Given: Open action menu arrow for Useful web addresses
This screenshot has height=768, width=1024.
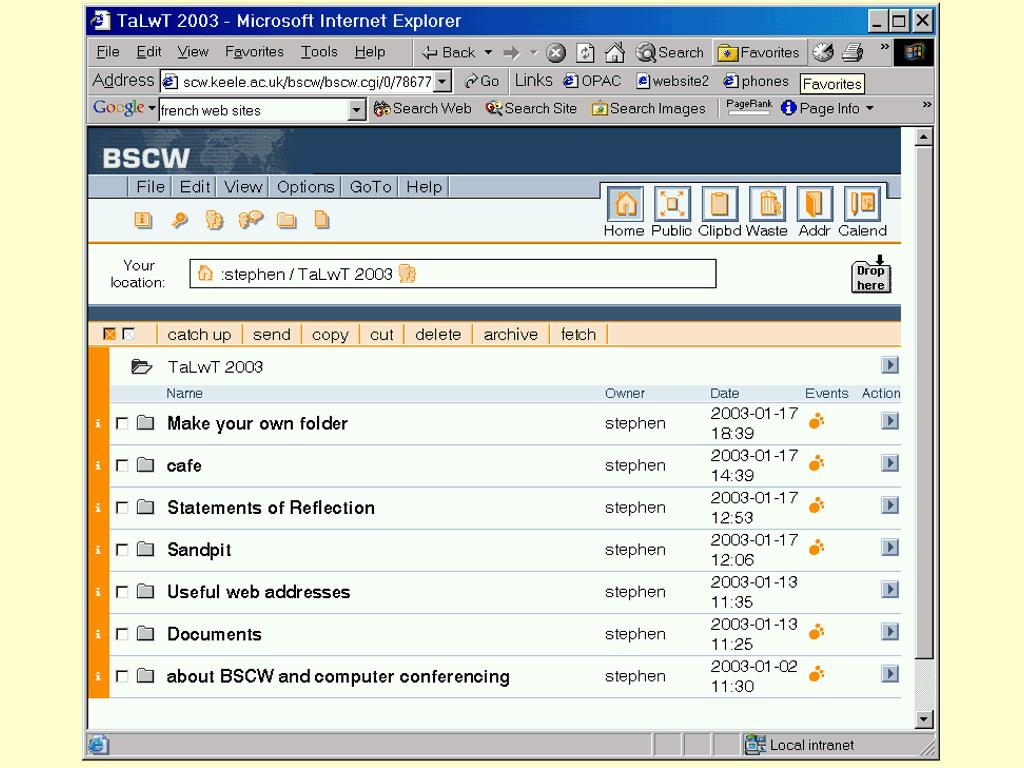Looking at the screenshot, I should (889, 590).
